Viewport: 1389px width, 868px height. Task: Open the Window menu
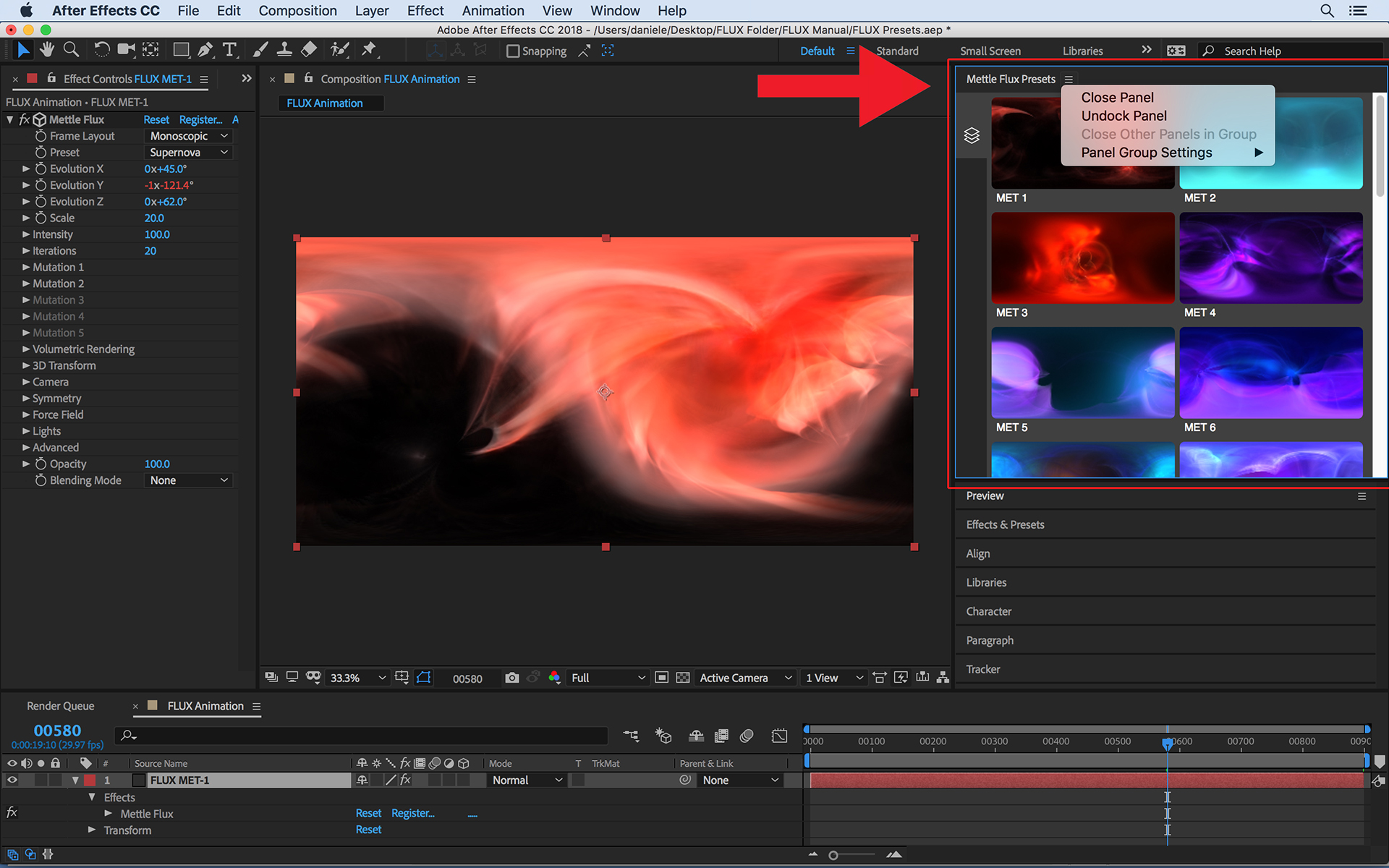tap(615, 11)
